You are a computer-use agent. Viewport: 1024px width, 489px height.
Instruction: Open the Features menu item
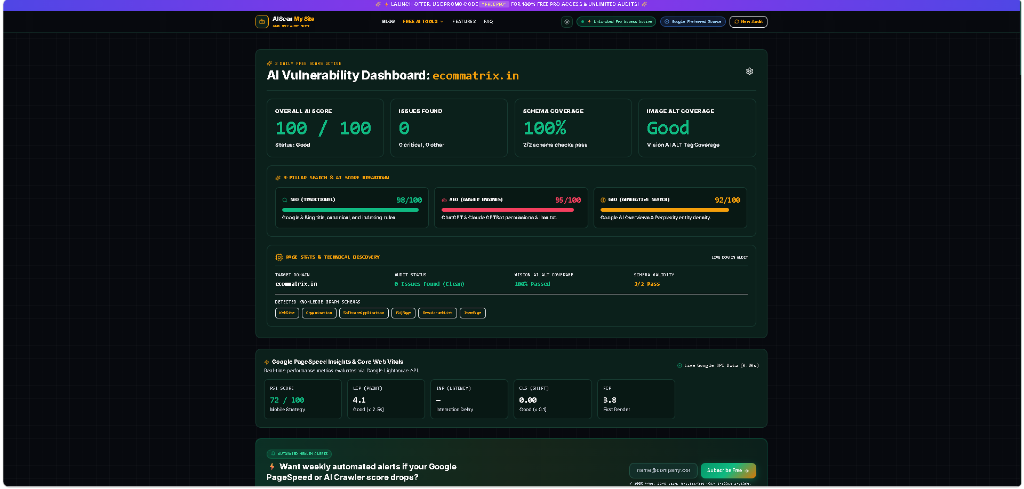[x=464, y=22]
